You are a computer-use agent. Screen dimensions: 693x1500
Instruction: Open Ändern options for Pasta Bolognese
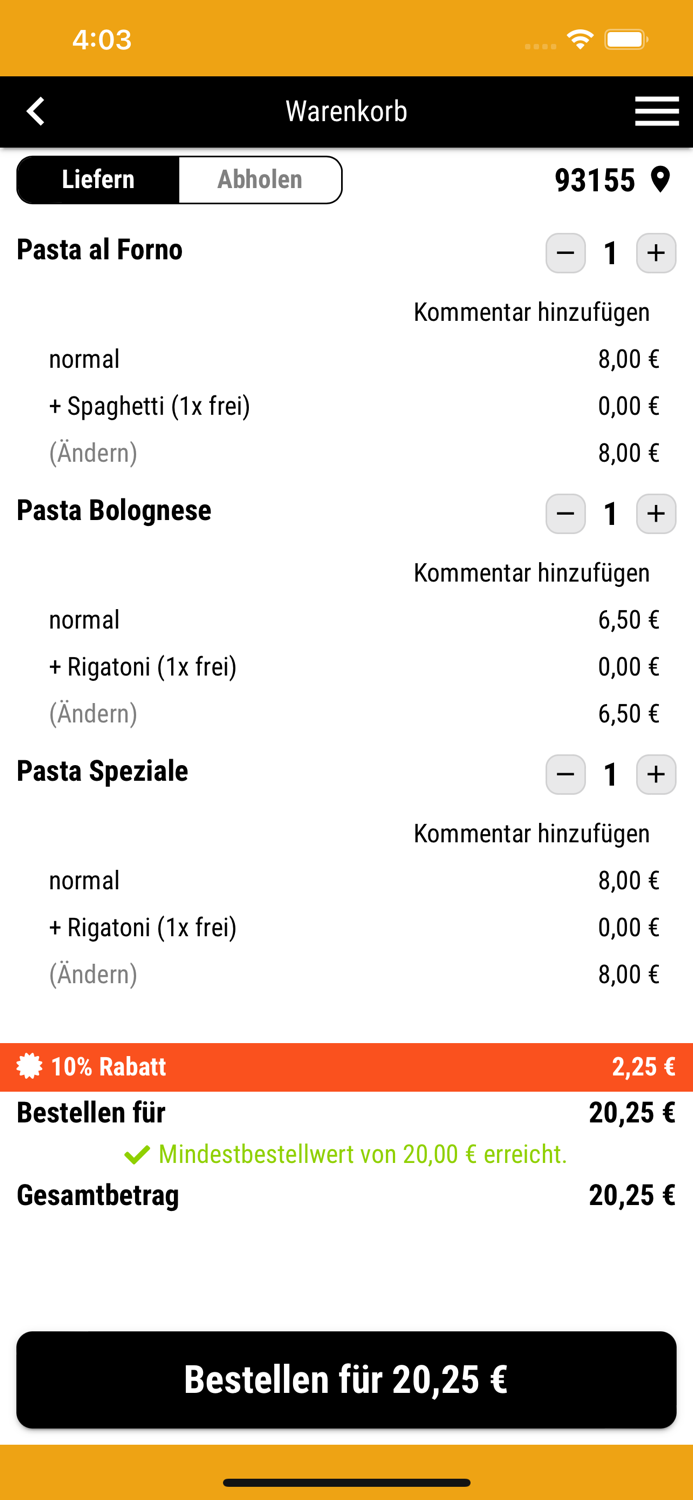pos(92,713)
